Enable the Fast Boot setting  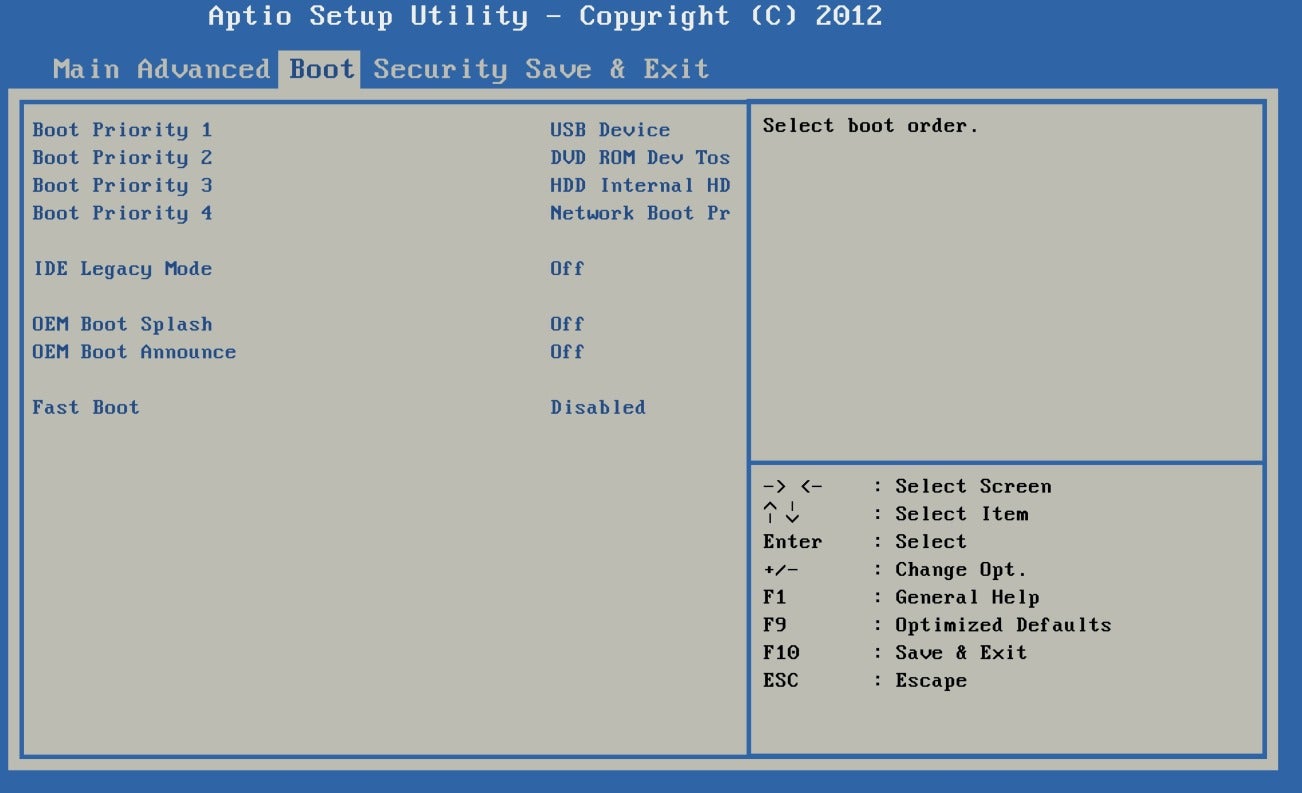pos(84,407)
